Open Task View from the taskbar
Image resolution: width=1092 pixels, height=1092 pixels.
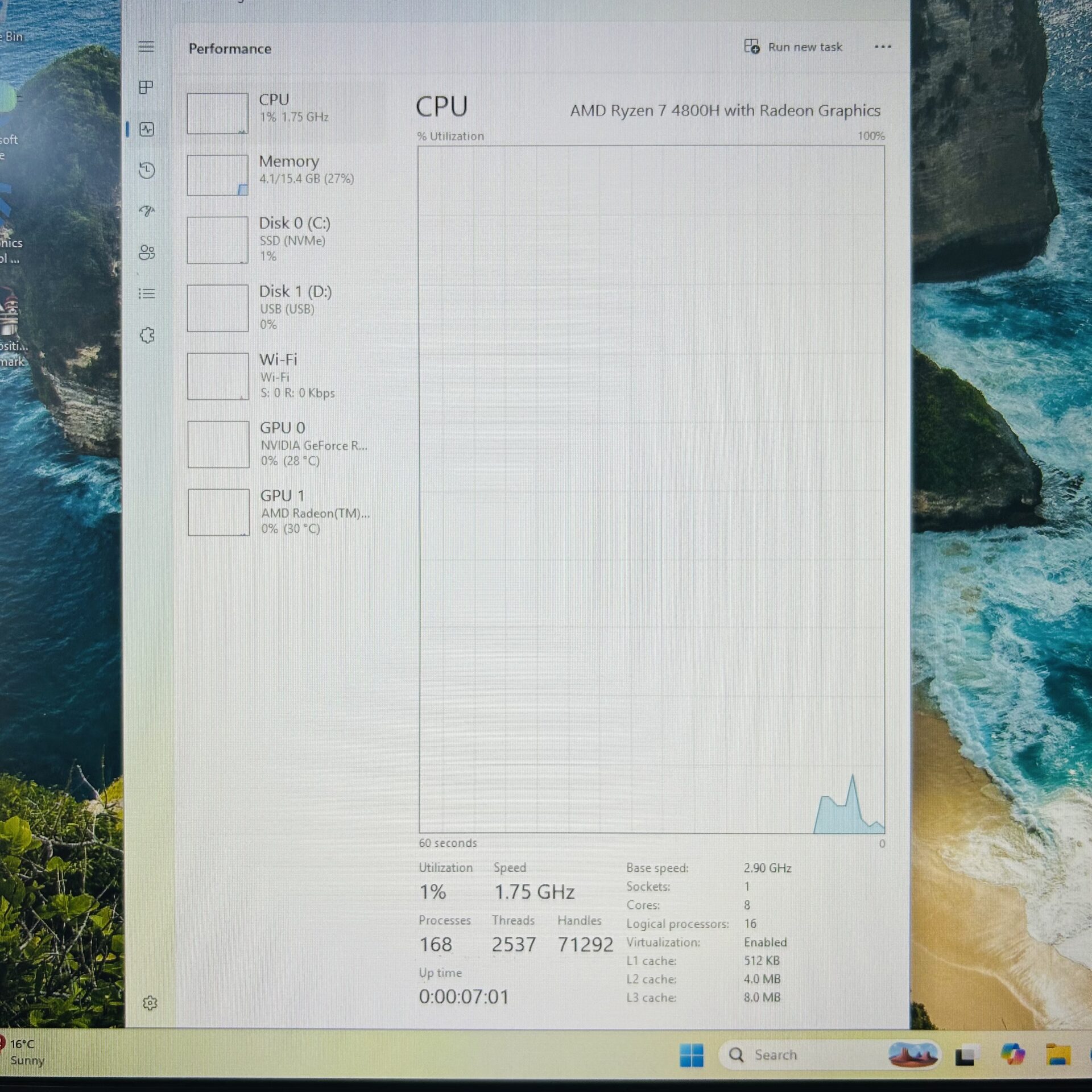tap(967, 1056)
